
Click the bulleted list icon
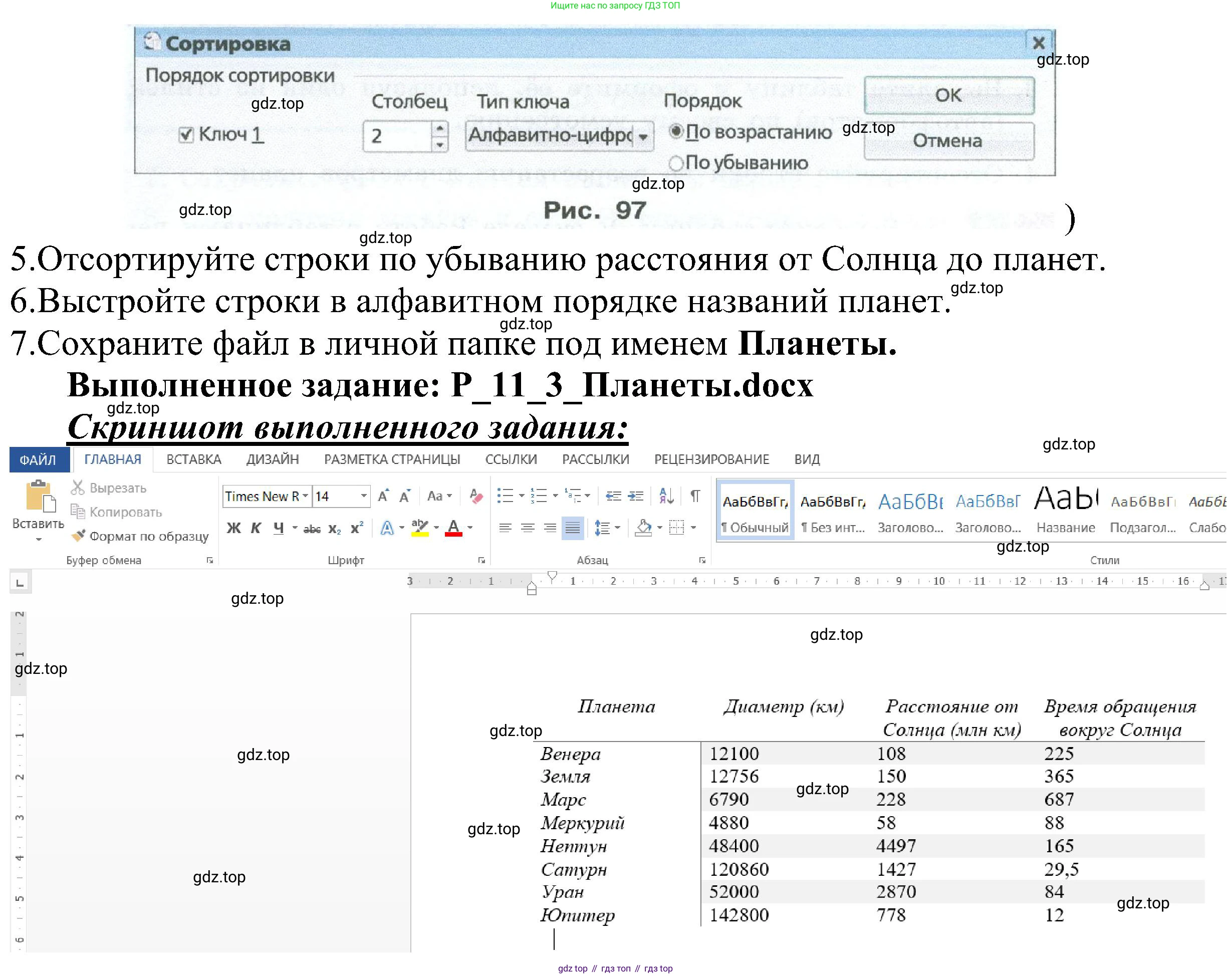(x=506, y=496)
